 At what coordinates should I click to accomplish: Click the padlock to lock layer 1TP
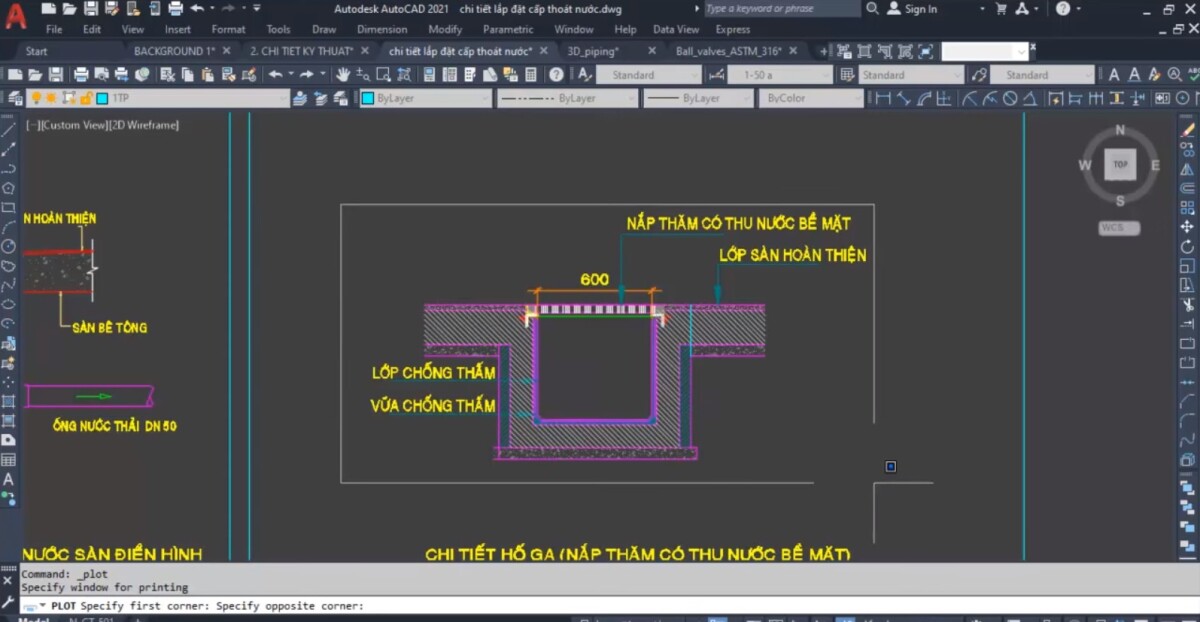tap(84, 97)
